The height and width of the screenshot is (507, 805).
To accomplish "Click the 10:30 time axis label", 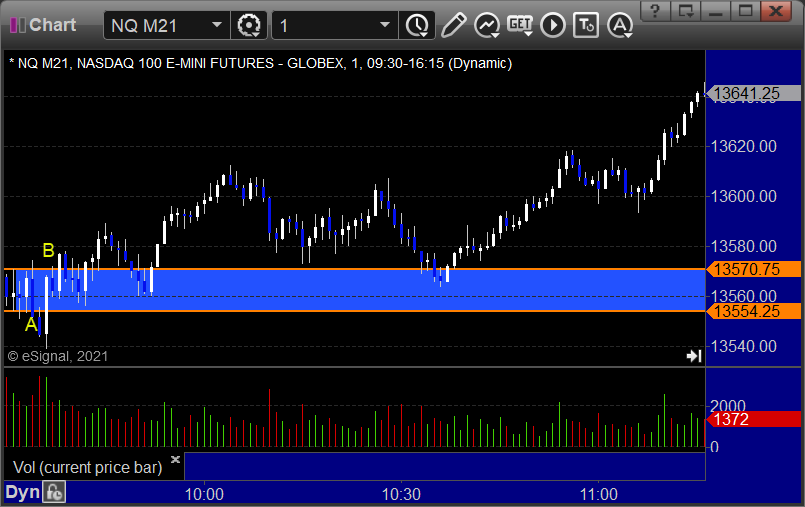I will [401, 494].
